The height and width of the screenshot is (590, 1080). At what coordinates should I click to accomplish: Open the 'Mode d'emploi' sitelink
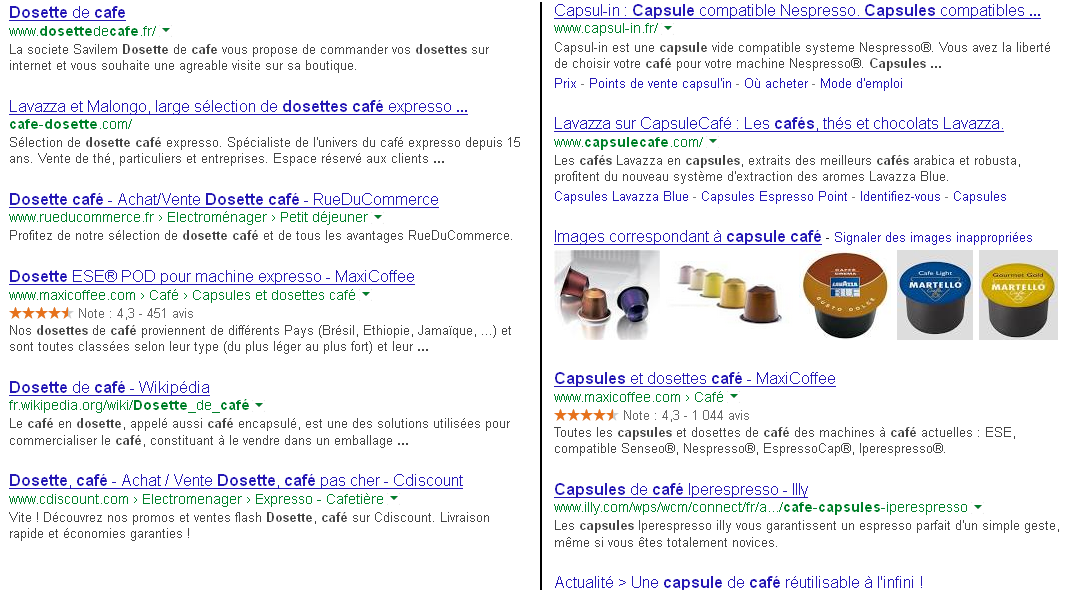861,83
